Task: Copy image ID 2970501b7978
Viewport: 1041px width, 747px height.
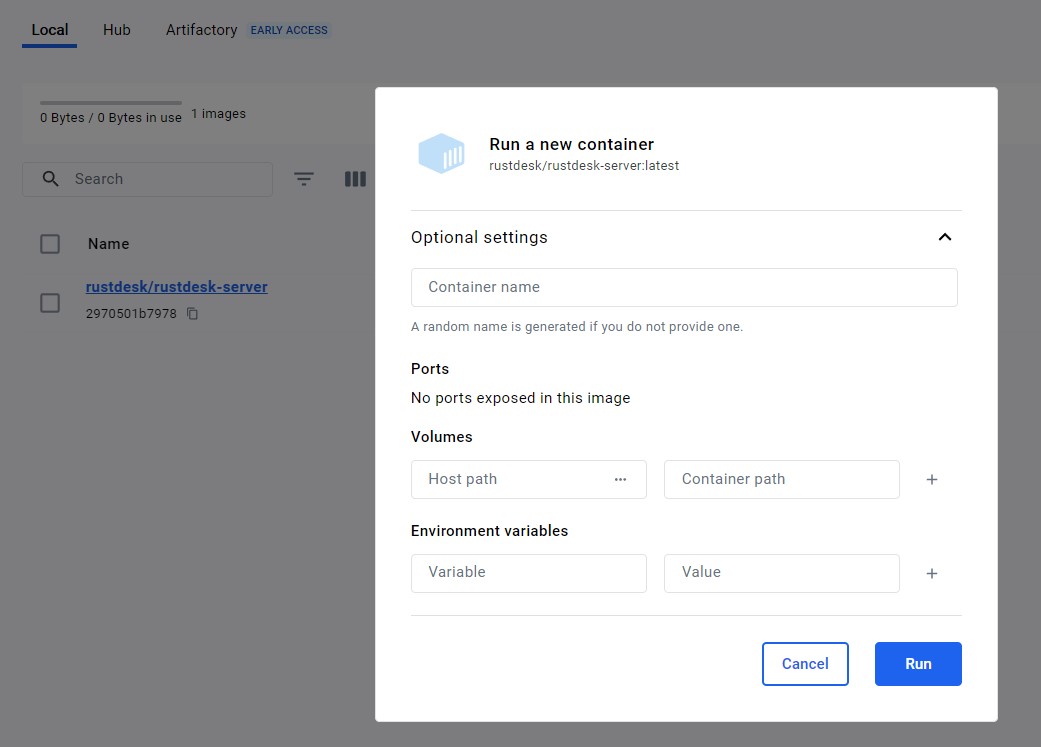Action: click(x=193, y=313)
